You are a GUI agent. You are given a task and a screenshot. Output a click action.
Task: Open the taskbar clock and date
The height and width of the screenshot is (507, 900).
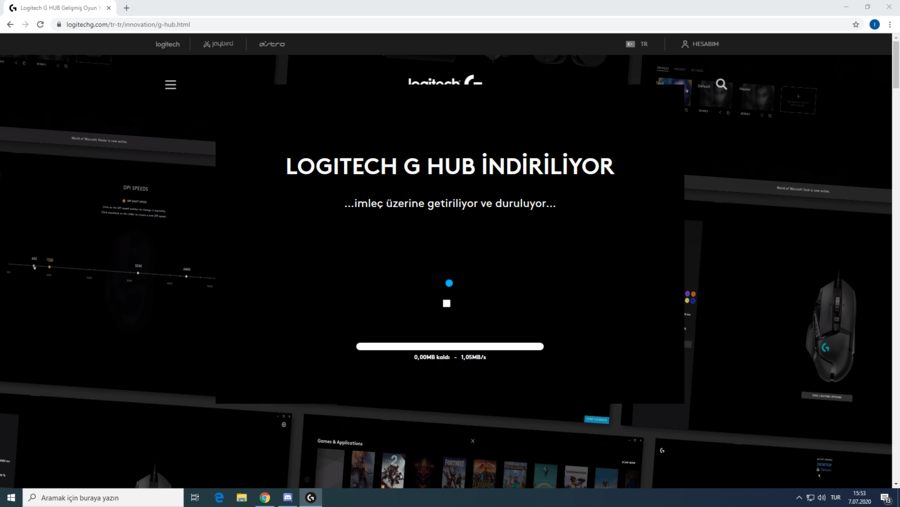click(x=859, y=498)
